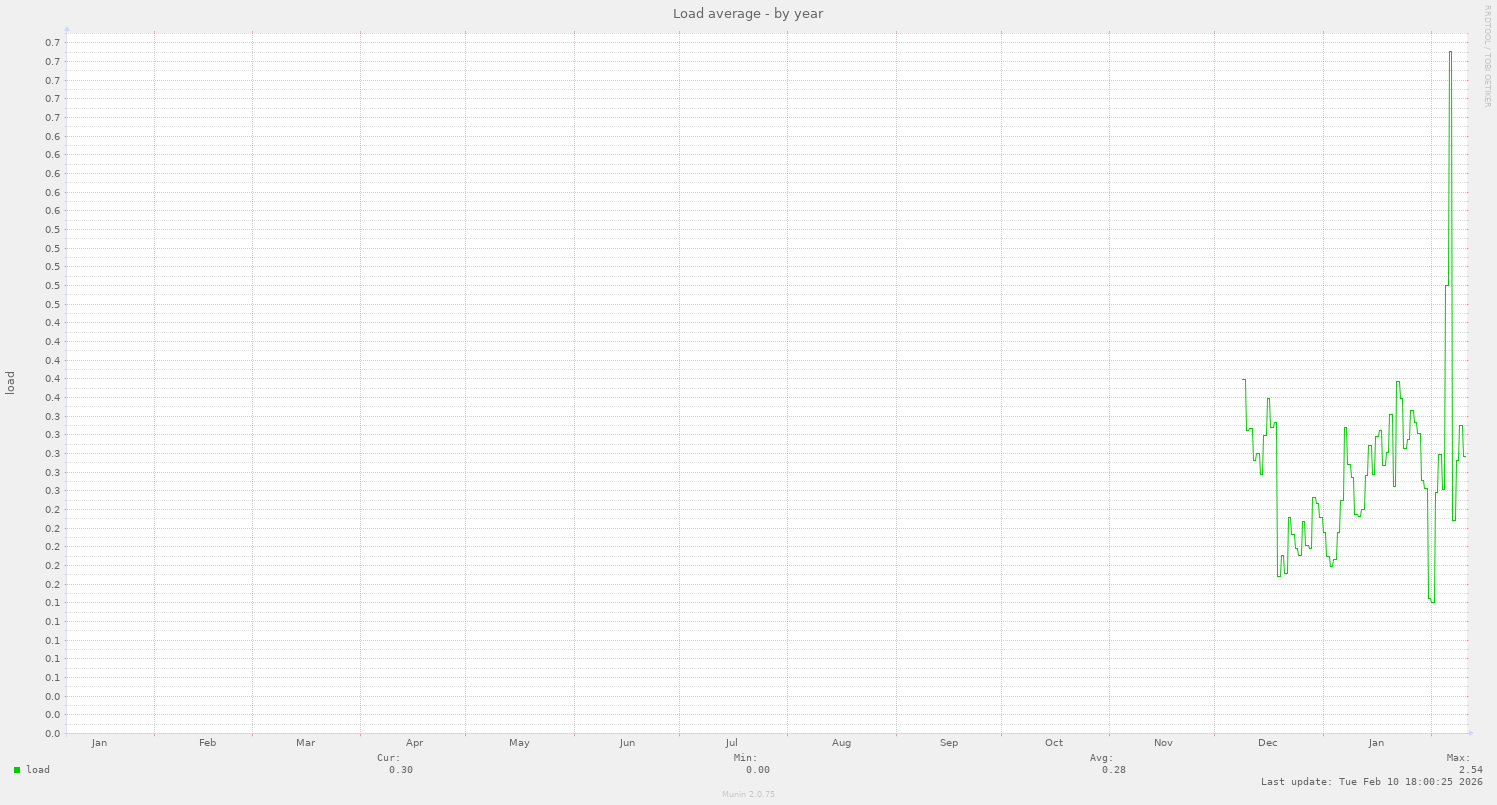1497x805 pixels.
Task: Click the Cur value 0.30
Action: [x=401, y=770]
